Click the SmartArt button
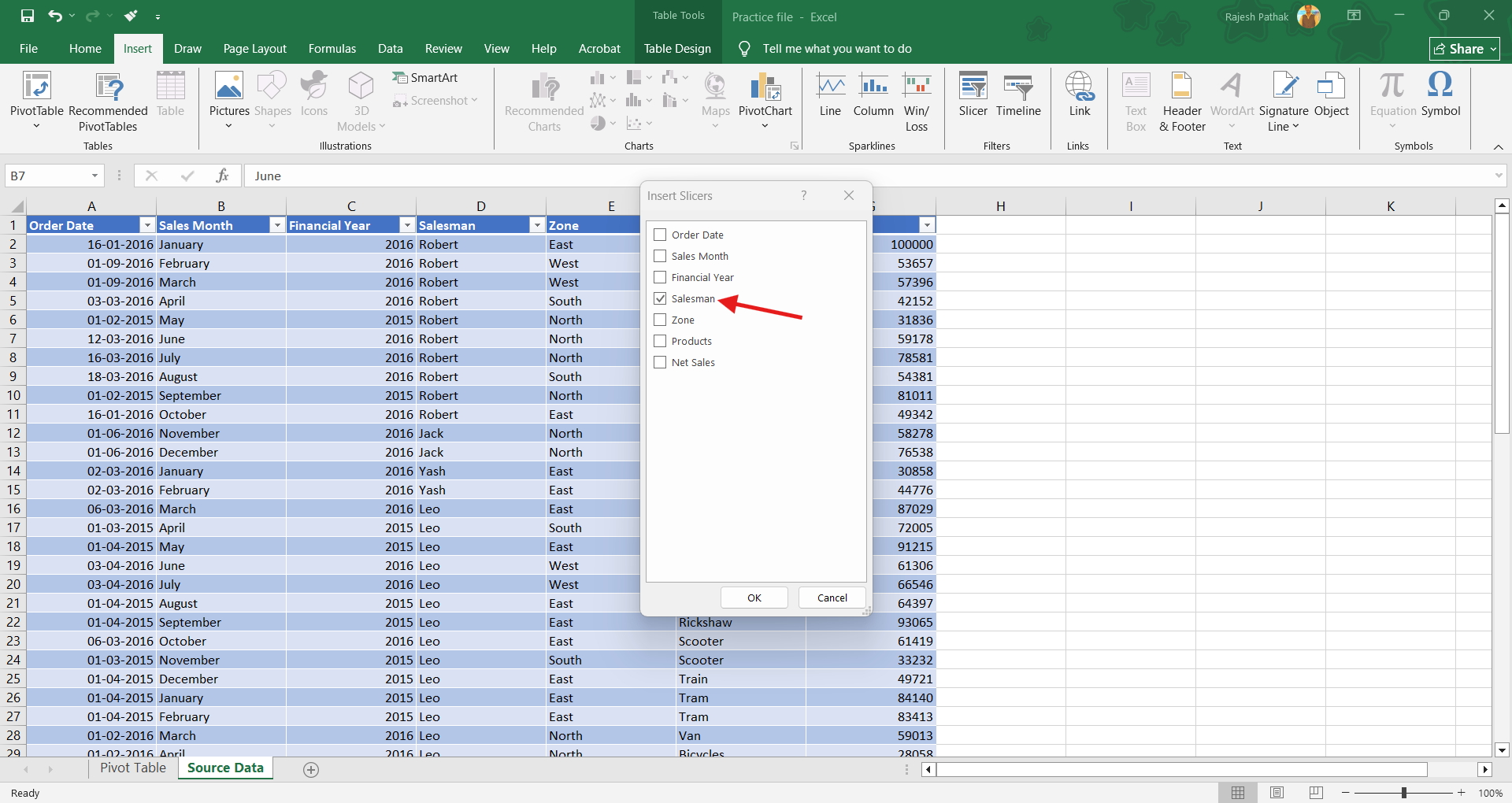The image size is (1512, 803). (x=425, y=78)
